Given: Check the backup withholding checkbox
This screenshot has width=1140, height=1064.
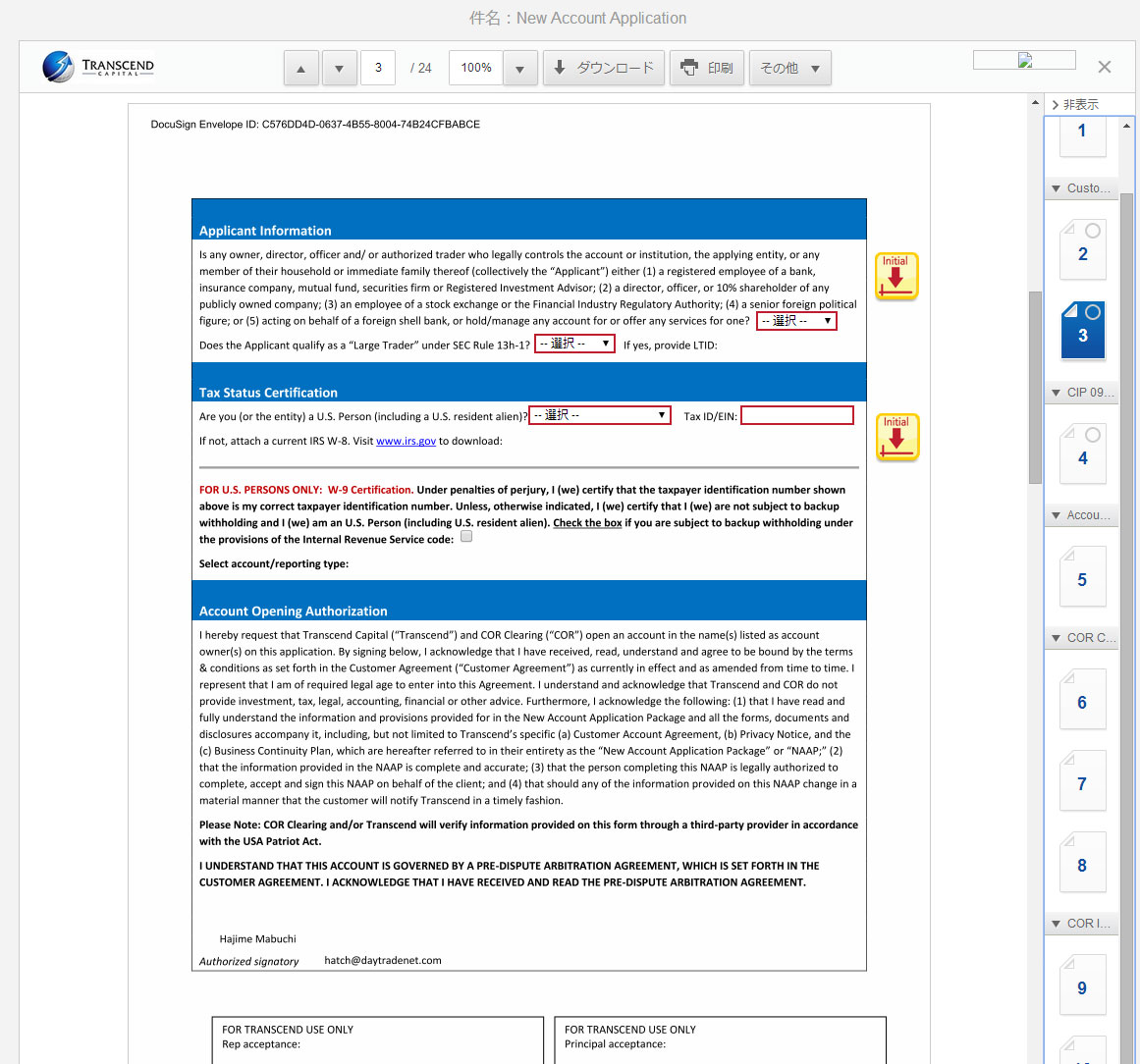Looking at the screenshot, I should (x=466, y=537).
